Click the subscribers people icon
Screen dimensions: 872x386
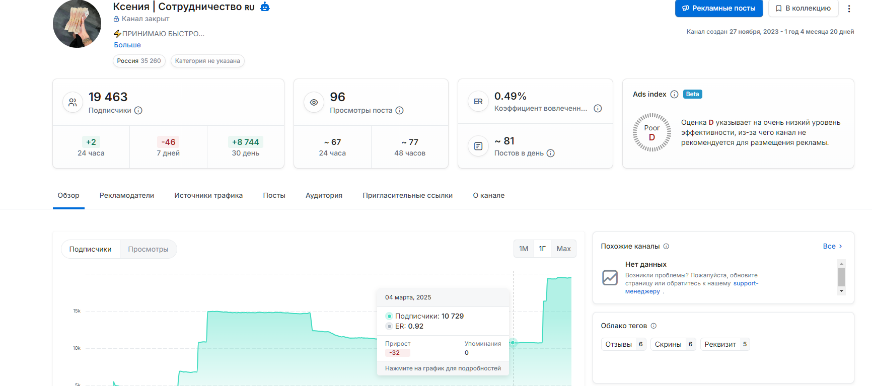72,102
